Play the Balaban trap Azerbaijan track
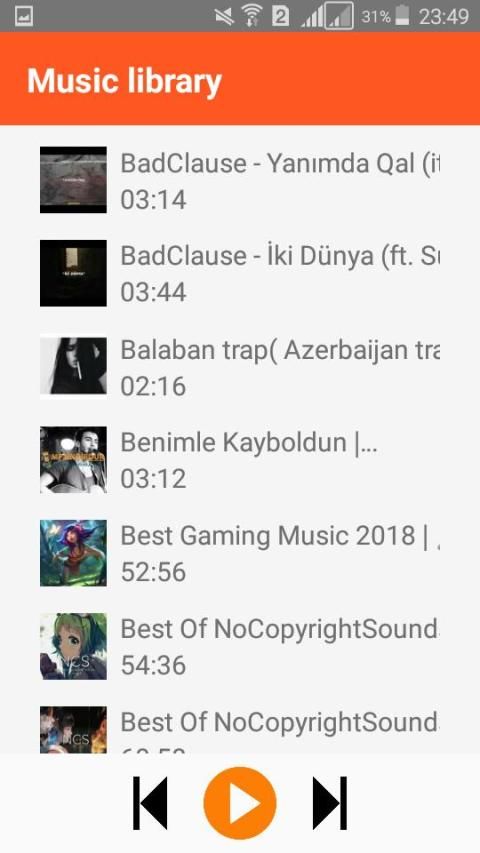The height and width of the screenshot is (853, 480). tap(240, 367)
